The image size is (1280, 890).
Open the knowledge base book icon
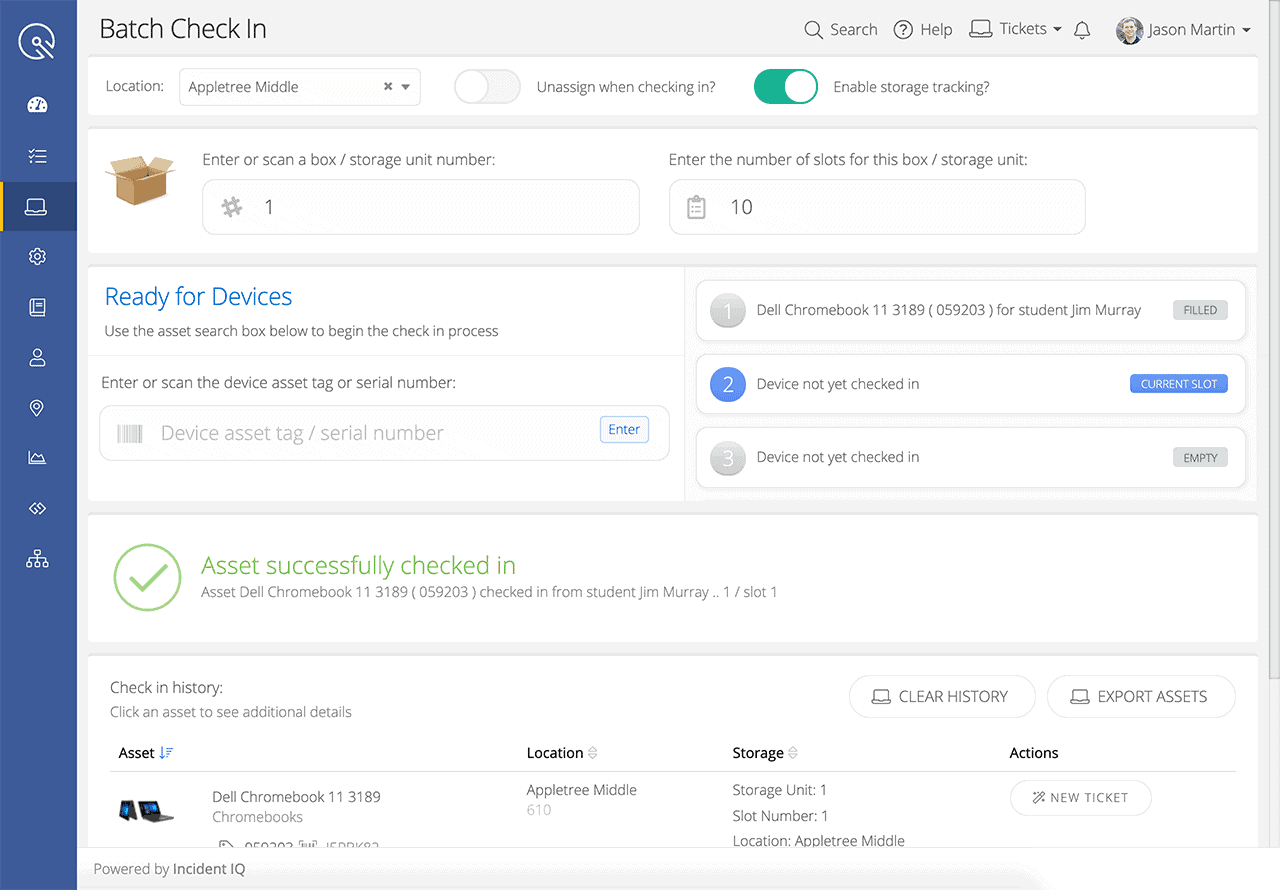[x=37, y=306]
